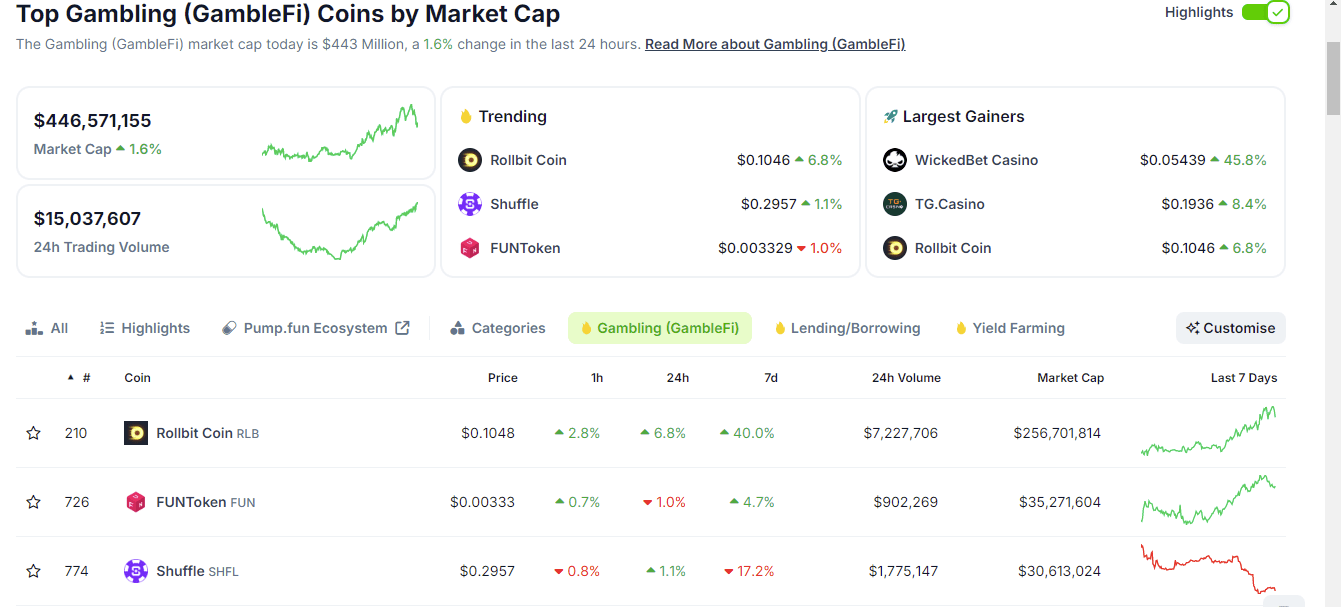Click Rollbit Coin market cap $256,701,814

1057,433
